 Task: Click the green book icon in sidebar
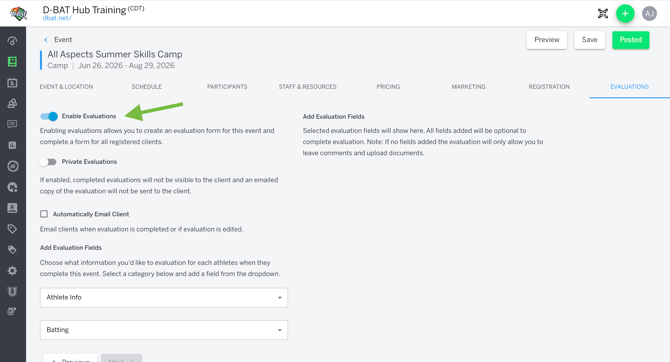click(x=12, y=62)
